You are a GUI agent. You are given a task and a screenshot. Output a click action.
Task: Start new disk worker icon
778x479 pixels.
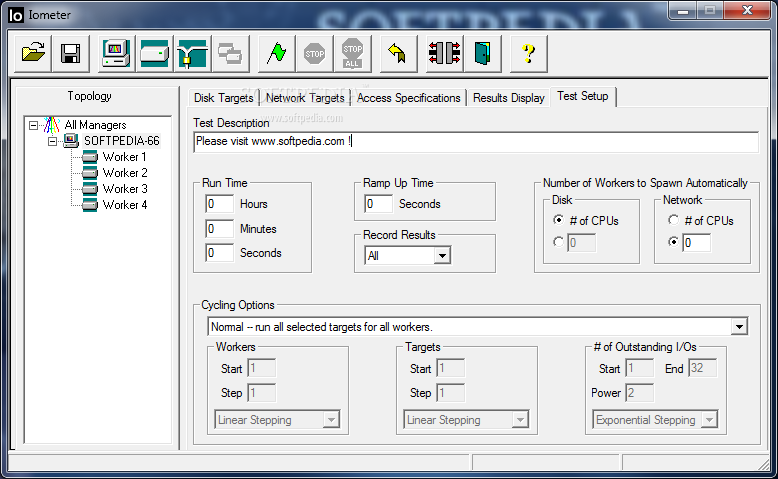pos(154,53)
